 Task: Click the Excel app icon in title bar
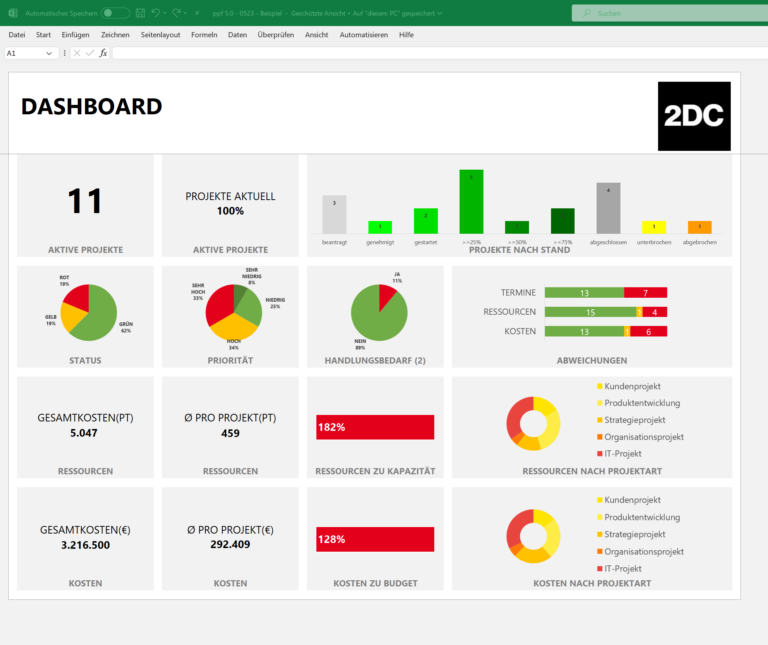13,13
